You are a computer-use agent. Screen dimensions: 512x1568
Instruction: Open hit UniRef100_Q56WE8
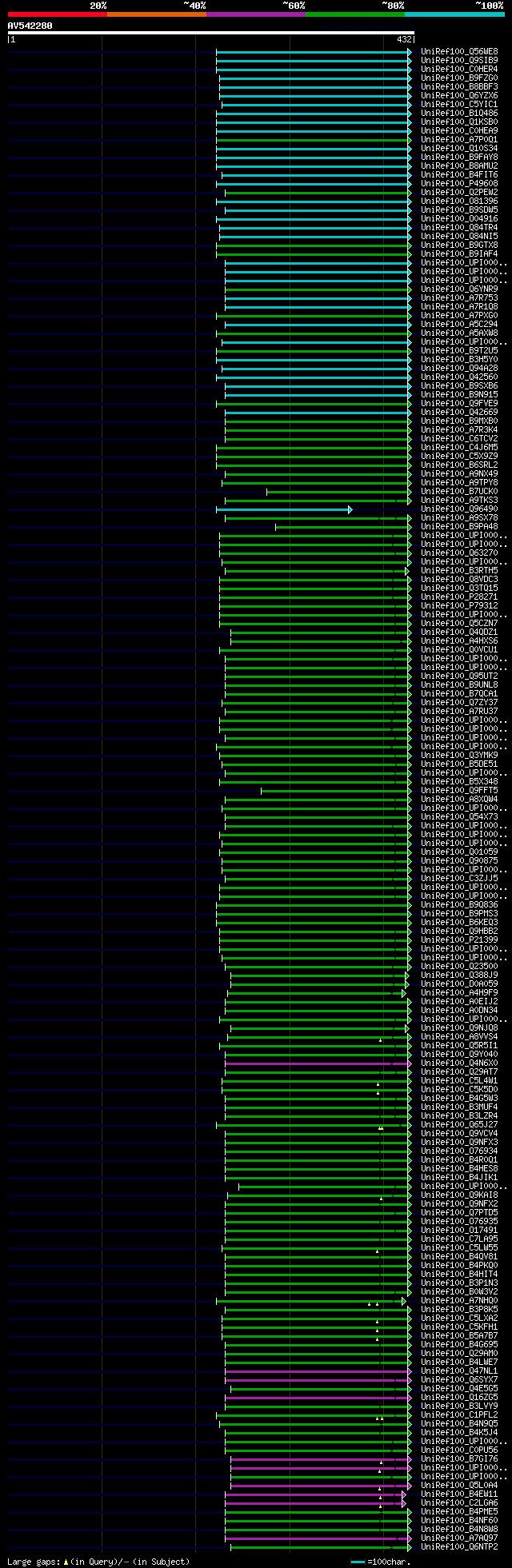tap(459, 52)
